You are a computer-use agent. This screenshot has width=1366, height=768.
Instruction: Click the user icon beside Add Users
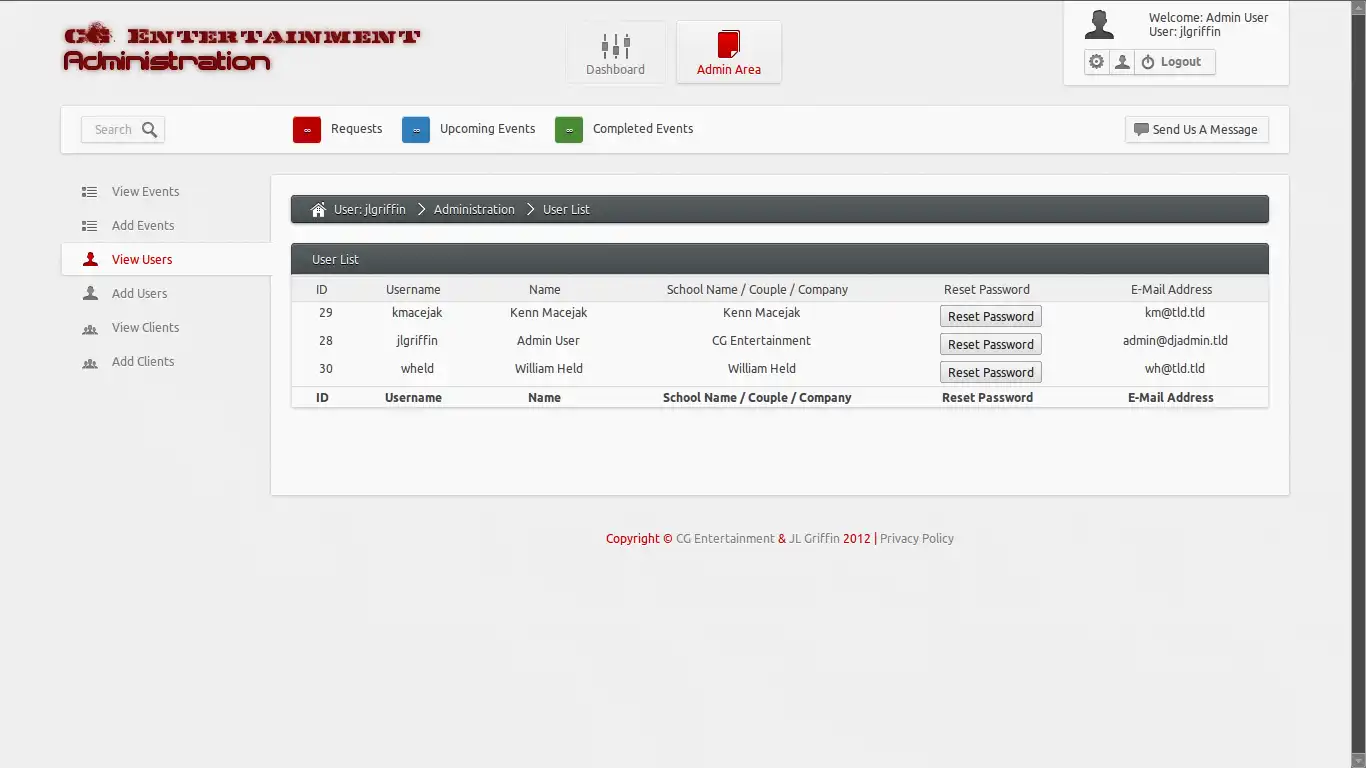[90, 293]
